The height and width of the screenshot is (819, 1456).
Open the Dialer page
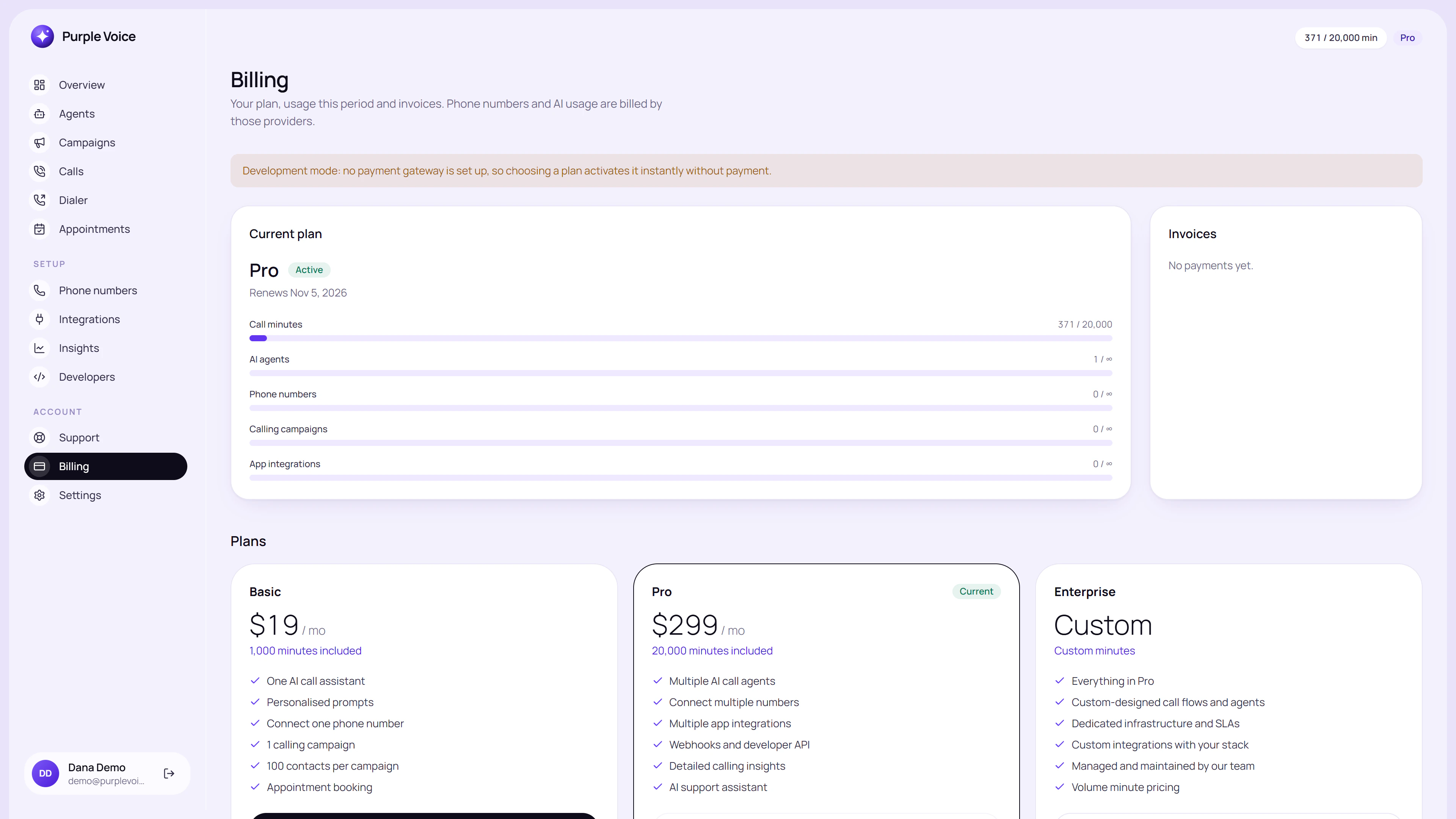coord(106,200)
